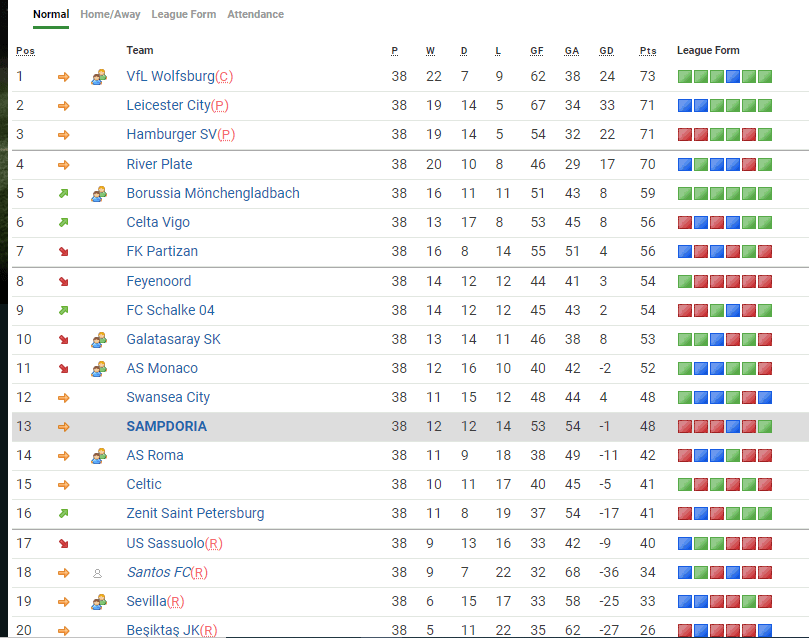Click the red down arrow in FK Partizan's row

(64, 252)
